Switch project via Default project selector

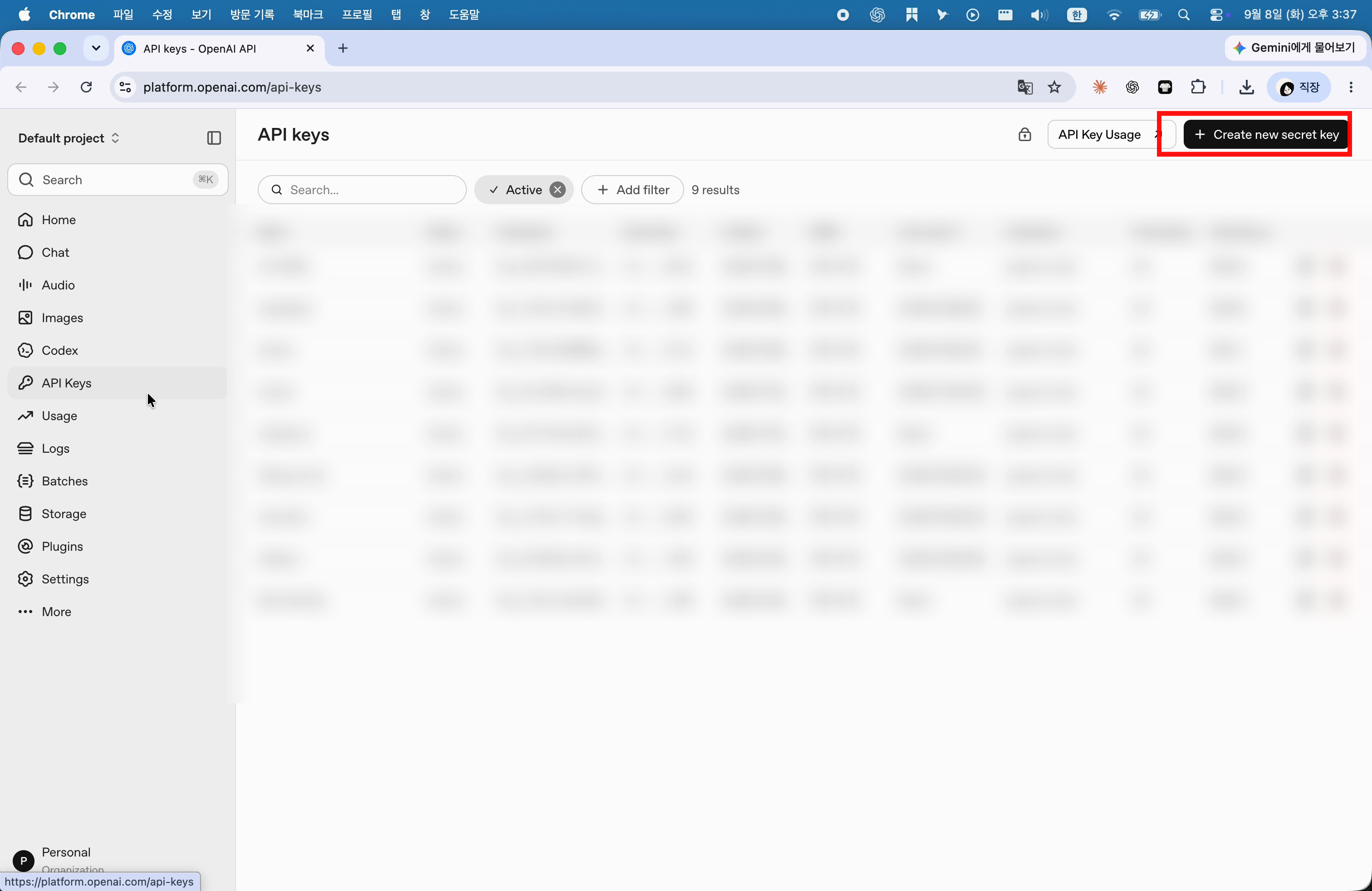(x=69, y=138)
